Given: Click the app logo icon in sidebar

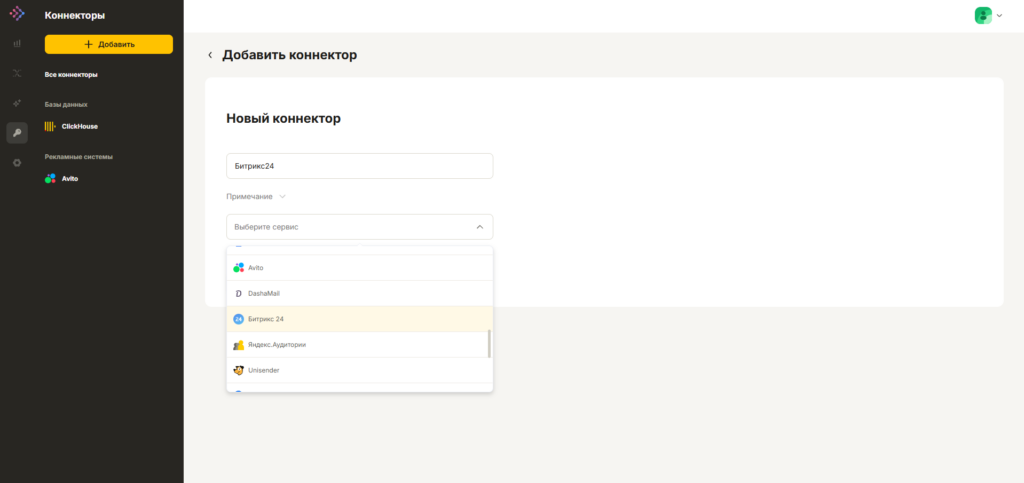Looking at the screenshot, I should pyautogui.click(x=17, y=13).
